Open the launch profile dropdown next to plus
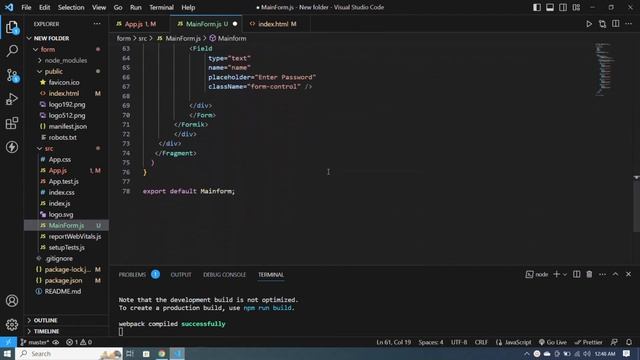The image size is (640, 360). point(565,275)
